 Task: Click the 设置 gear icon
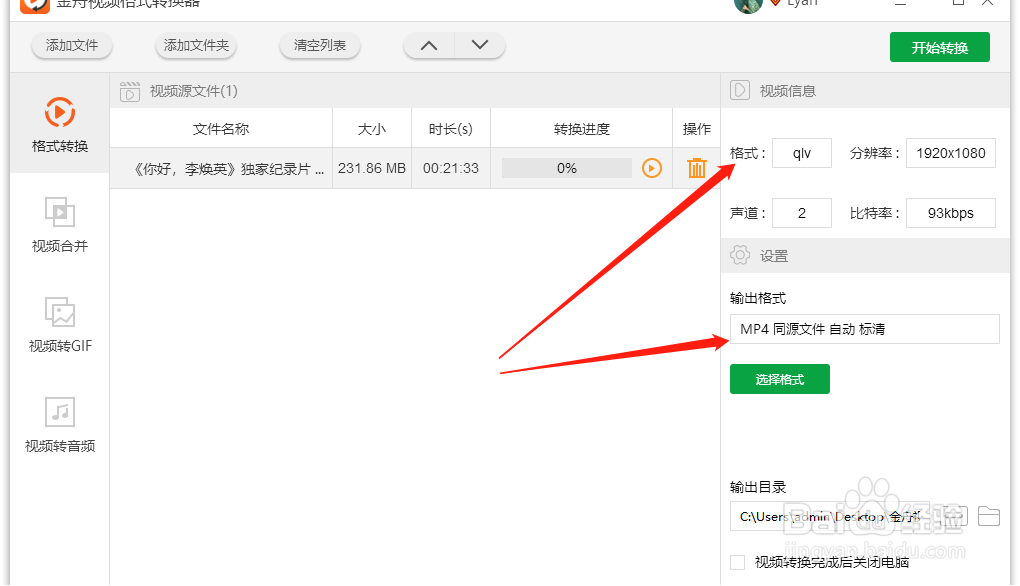coord(740,255)
